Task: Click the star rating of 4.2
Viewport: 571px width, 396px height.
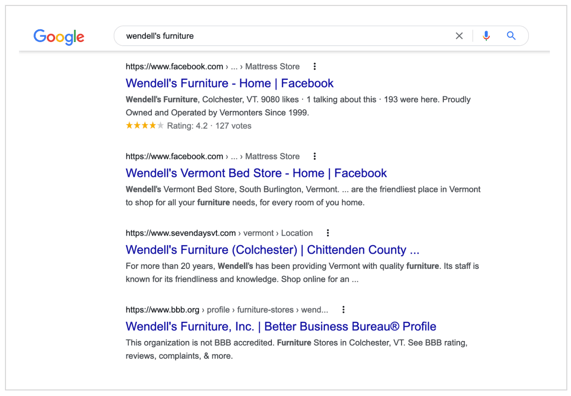Action: [145, 126]
